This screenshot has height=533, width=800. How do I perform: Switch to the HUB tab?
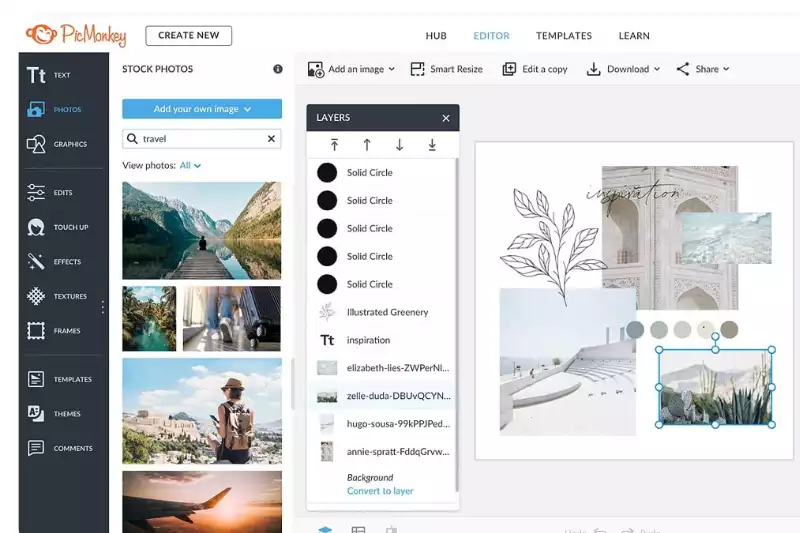tap(436, 36)
